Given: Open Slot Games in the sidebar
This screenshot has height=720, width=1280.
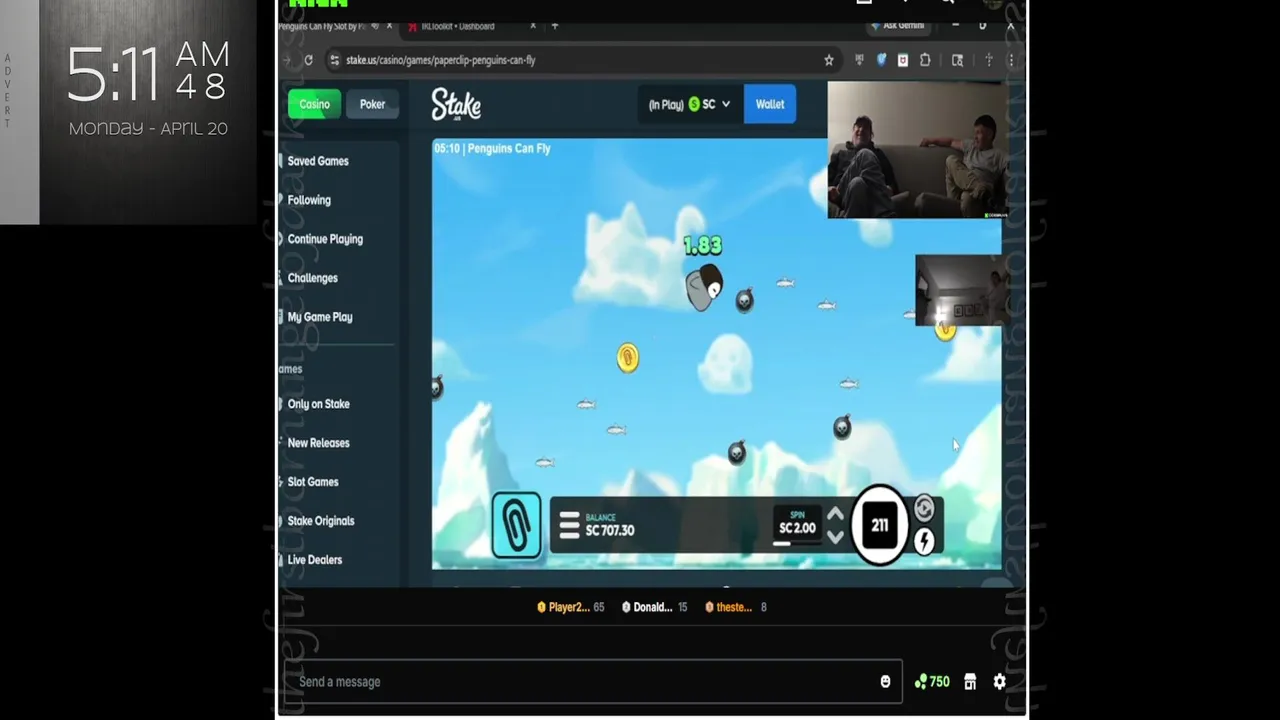Looking at the screenshot, I should 313,482.
